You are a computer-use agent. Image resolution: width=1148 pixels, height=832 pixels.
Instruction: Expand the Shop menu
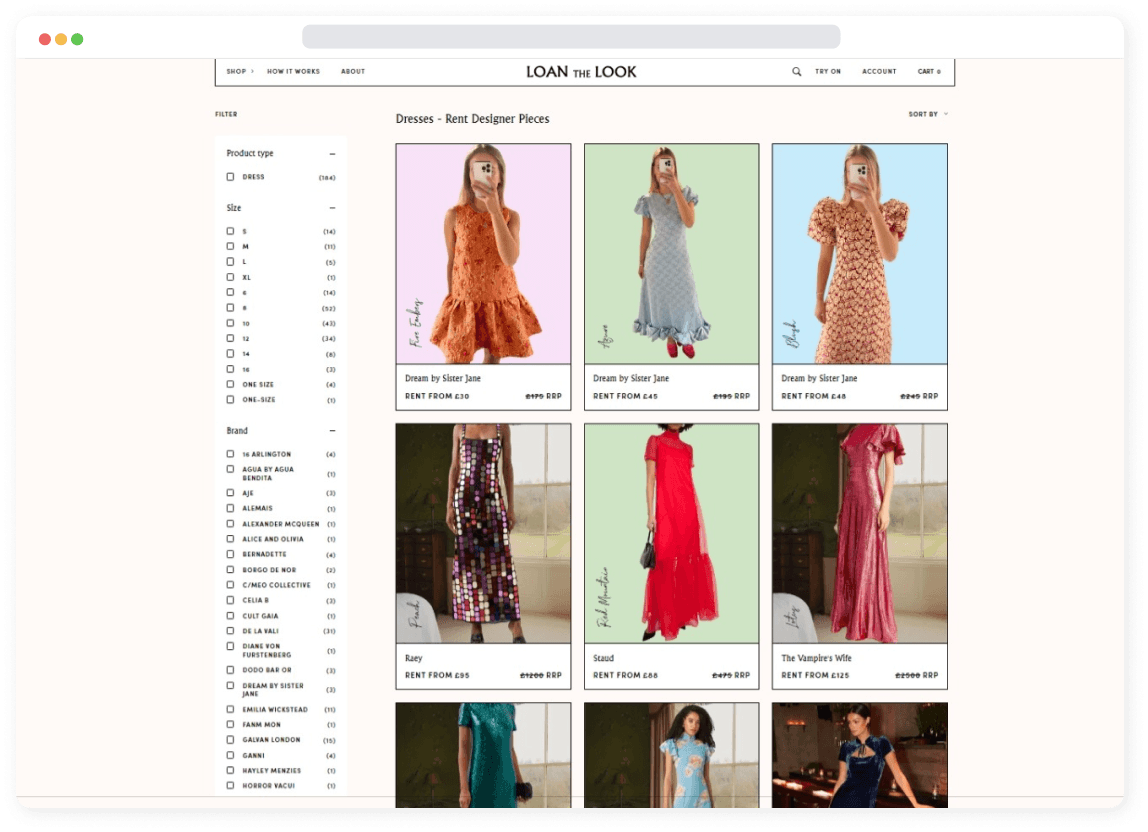pos(239,72)
